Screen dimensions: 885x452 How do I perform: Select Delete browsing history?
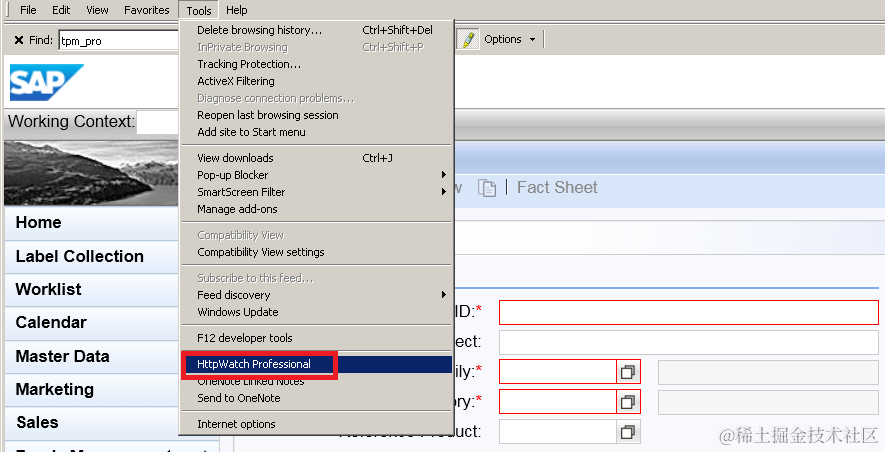click(x=317, y=30)
